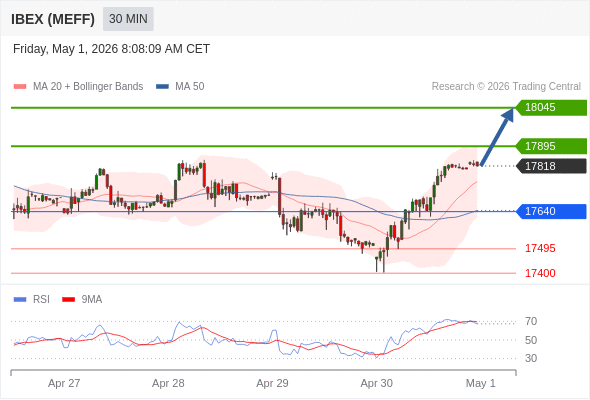Screen dimensions: 590x400
Task: Click the red MA 20 Bollinger legend swatch
Action: pyautogui.click(x=20, y=87)
